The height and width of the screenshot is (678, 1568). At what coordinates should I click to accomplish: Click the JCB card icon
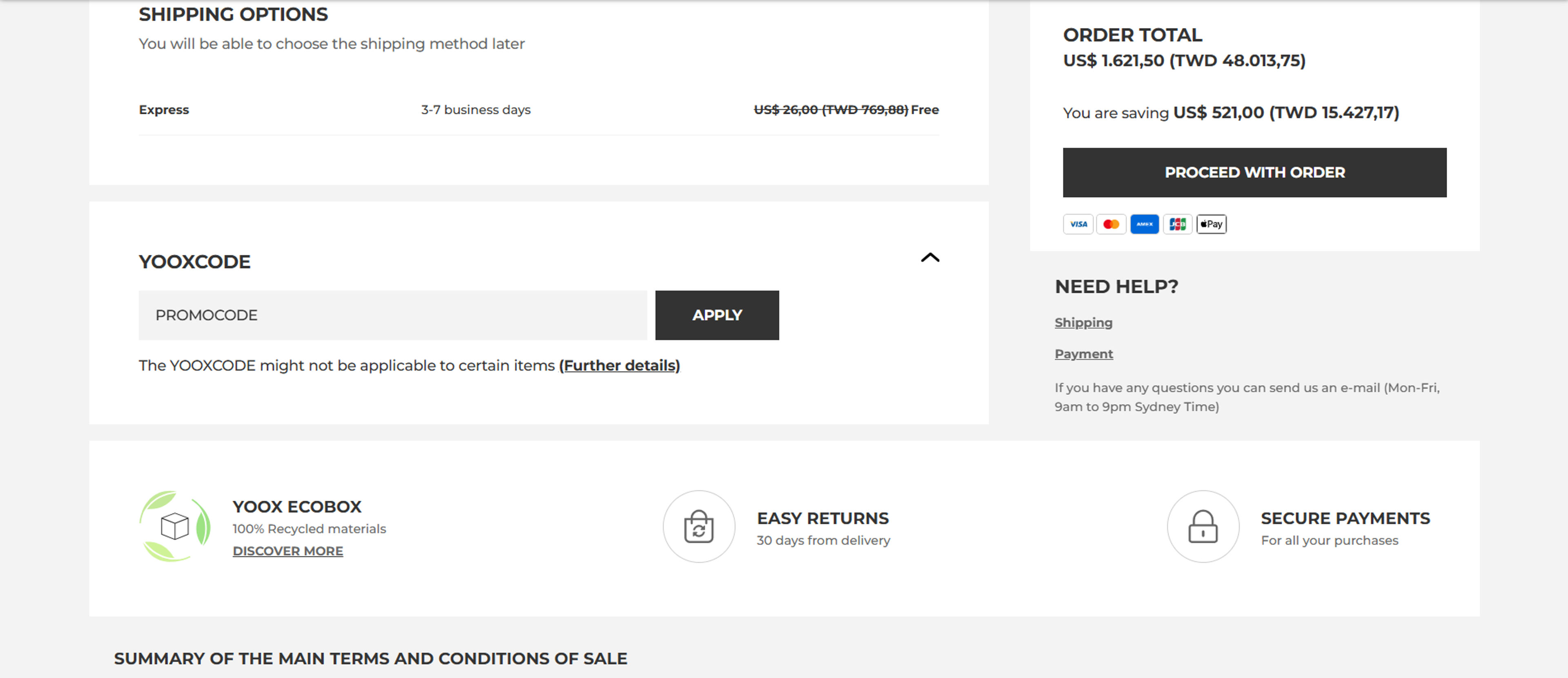click(1178, 224)
